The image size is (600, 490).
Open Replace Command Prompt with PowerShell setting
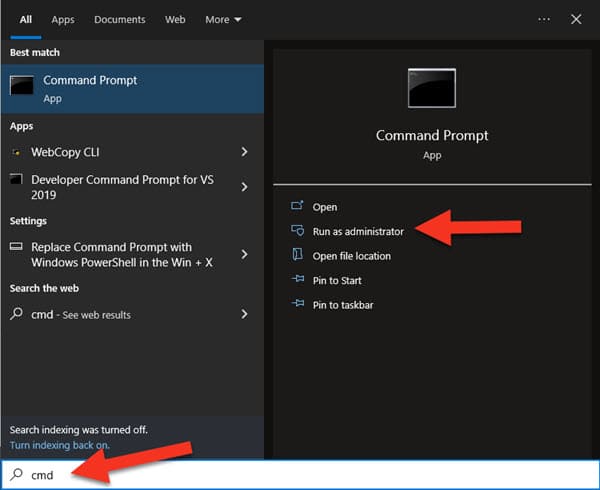pos(132,255)
